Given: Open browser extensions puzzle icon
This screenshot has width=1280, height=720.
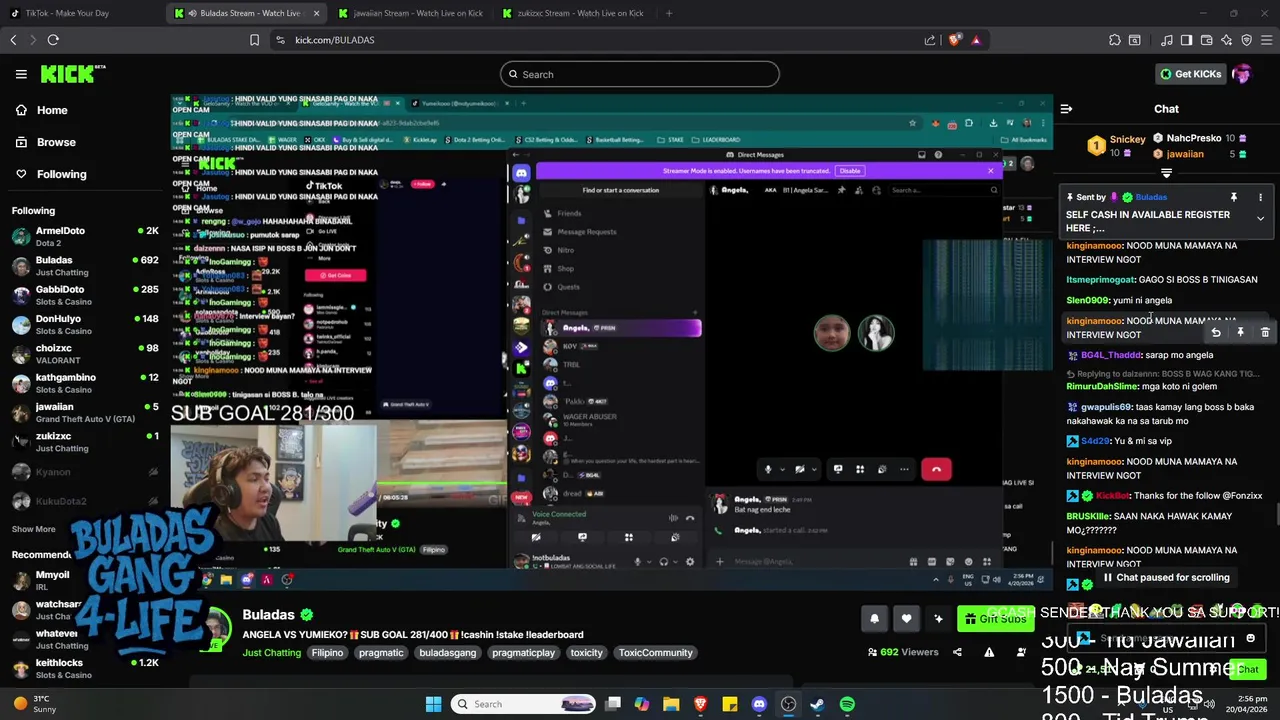Looking at the screenshot, I should [x=1115, y=40].
